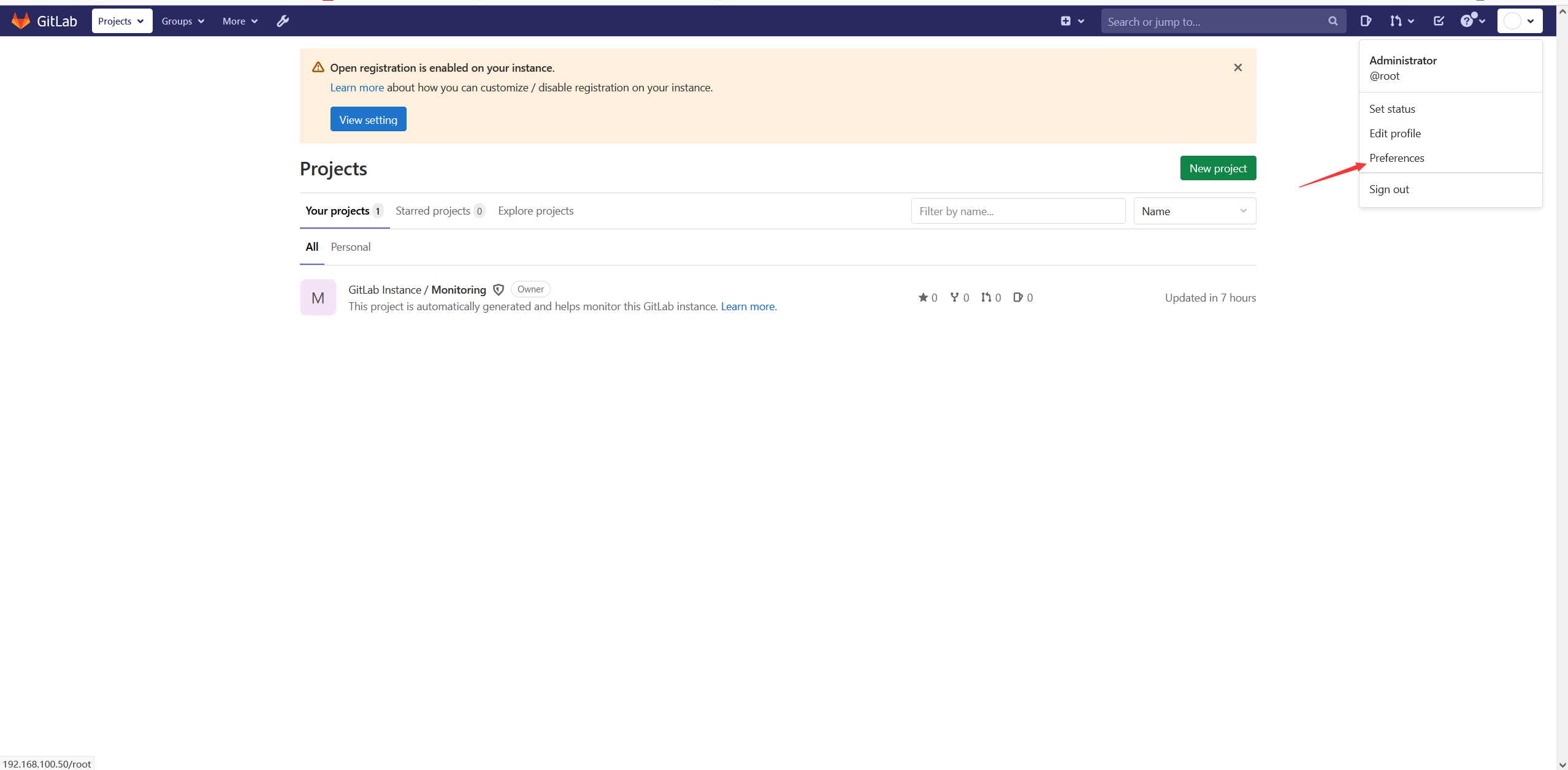
Task: Focus the Filter by name field
Action: point(1018,211)
